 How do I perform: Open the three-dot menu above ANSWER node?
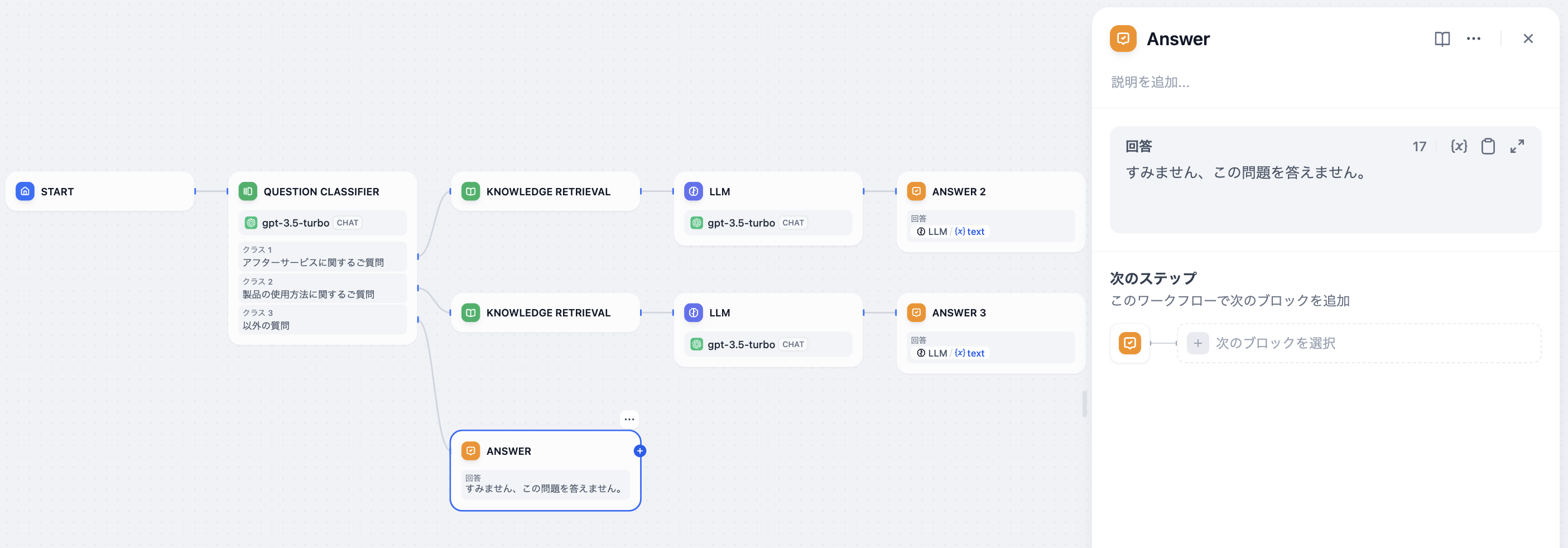pyautogui.click(x=629, y=419)
